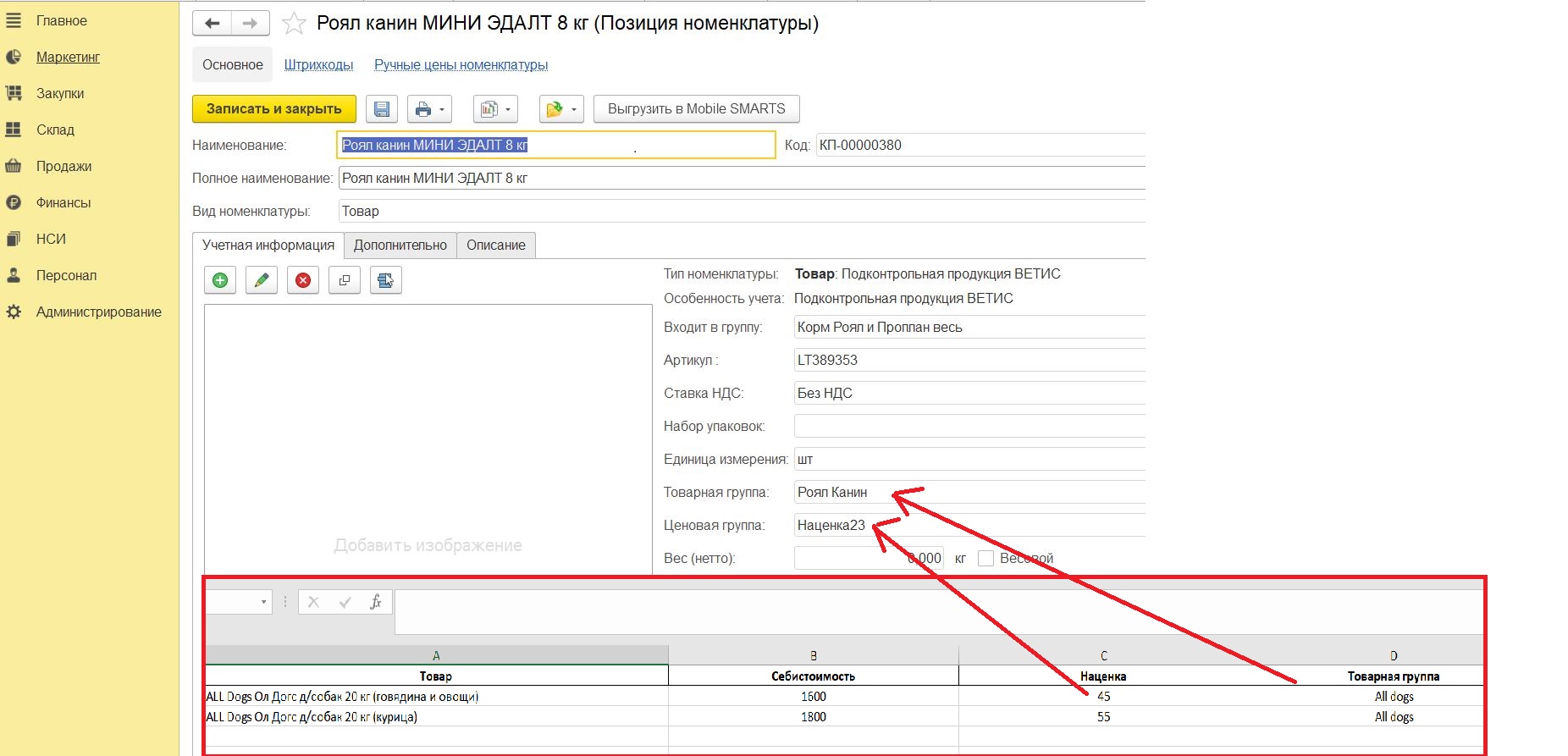This screenshot has height=756, width=1568.
Task: Add to favorites with star icon
Action: [294, 24]
